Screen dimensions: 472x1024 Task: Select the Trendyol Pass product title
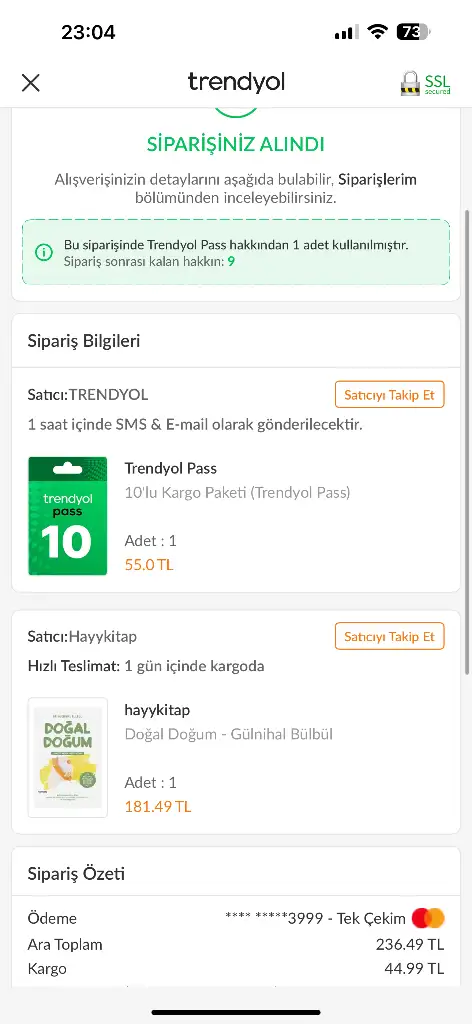(170, 468)
